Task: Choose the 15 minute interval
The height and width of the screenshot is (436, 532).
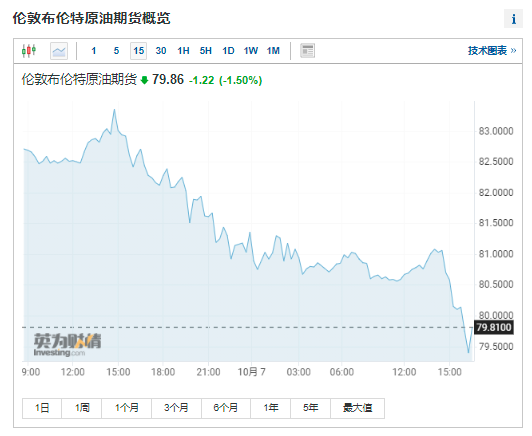Action: click(x=138, y=51)
